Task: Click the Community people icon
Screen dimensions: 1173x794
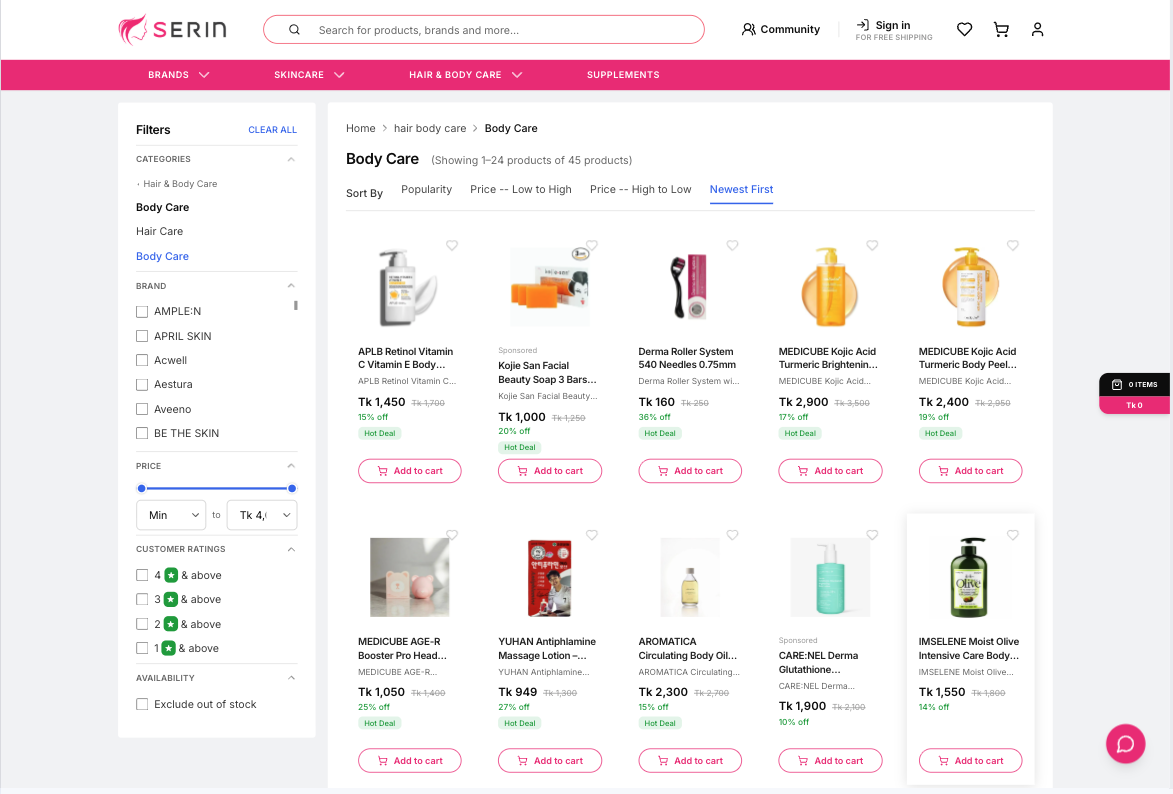Action: 748,29
